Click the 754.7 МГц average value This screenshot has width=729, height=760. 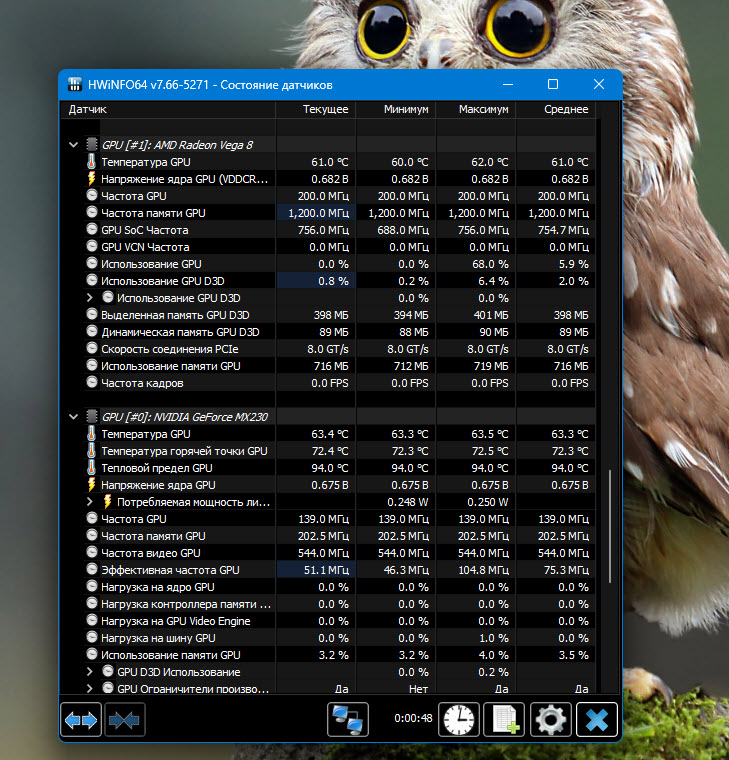point(563,230)
